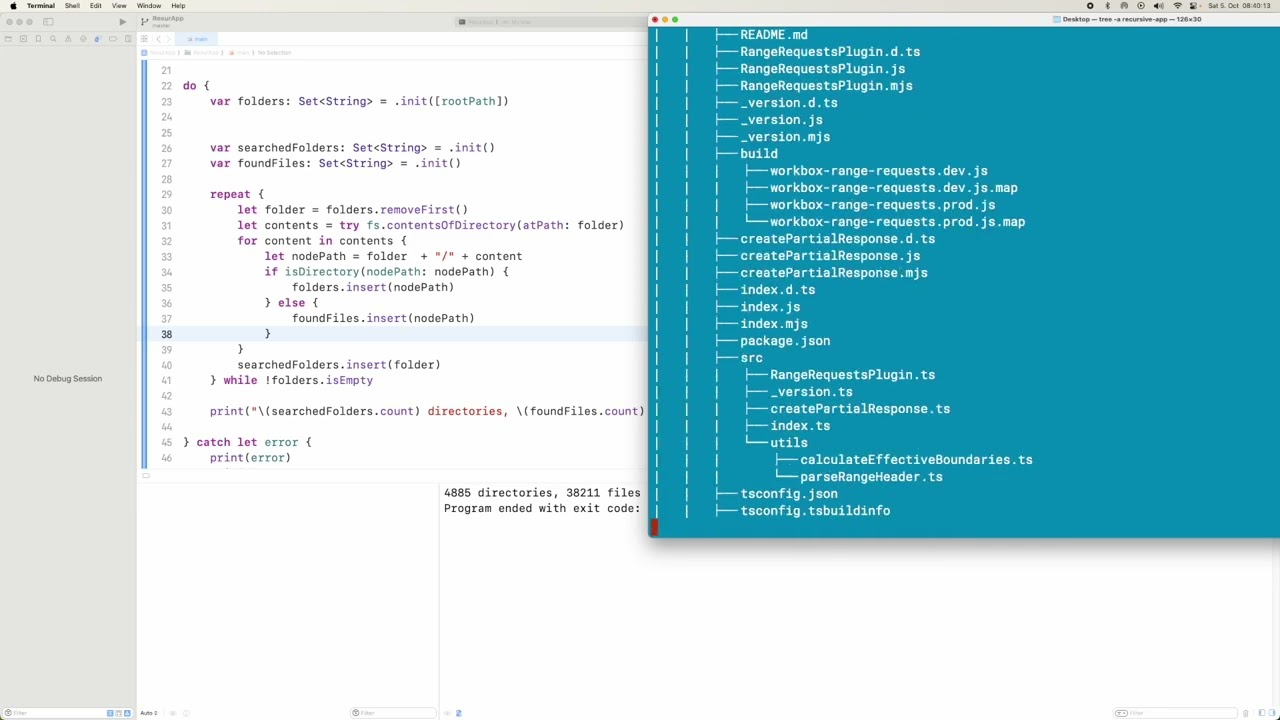Open the report navigator icon

pyautogui.click(x=128, y=39)
